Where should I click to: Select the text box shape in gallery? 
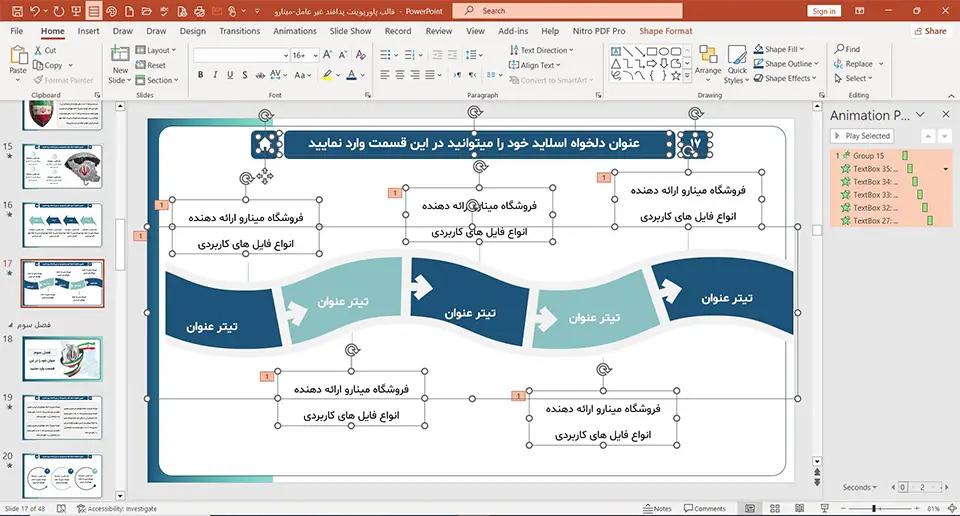(616, 51)
